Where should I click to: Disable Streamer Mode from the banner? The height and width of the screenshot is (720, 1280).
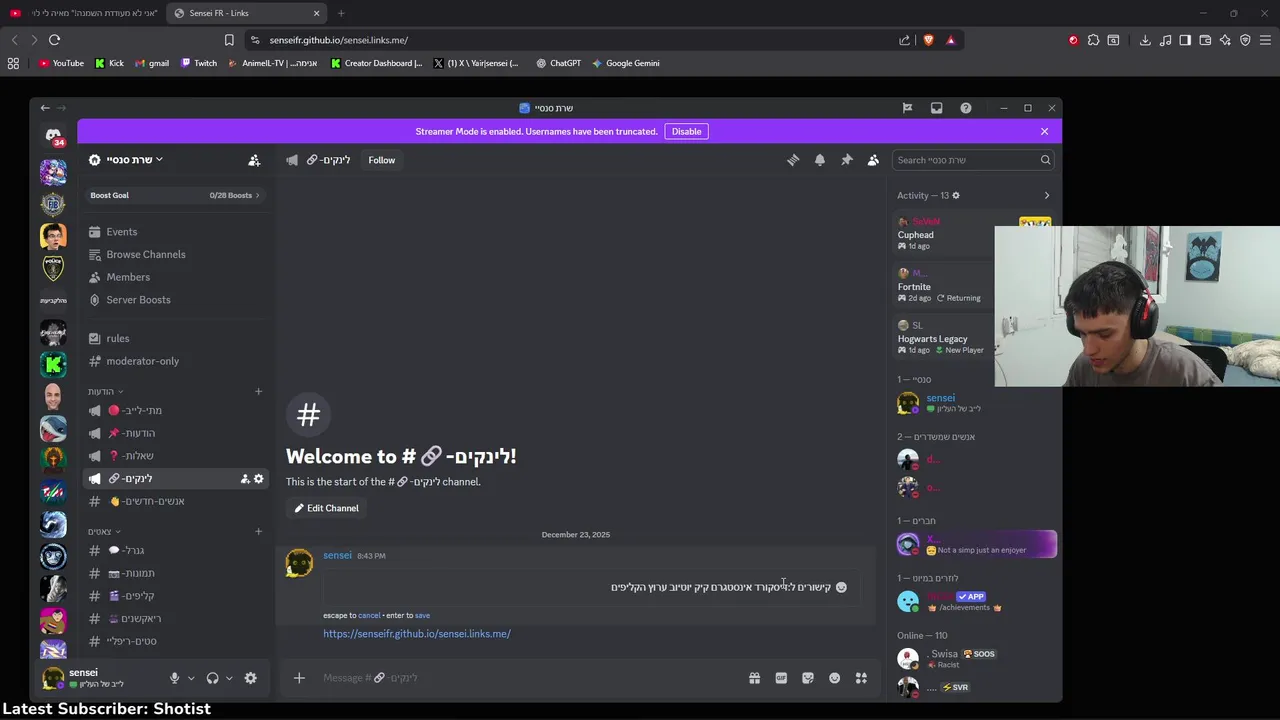click(686, 131)
